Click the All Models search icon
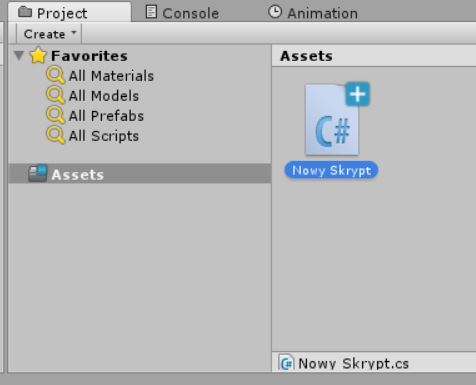 [x=55, y=95]
